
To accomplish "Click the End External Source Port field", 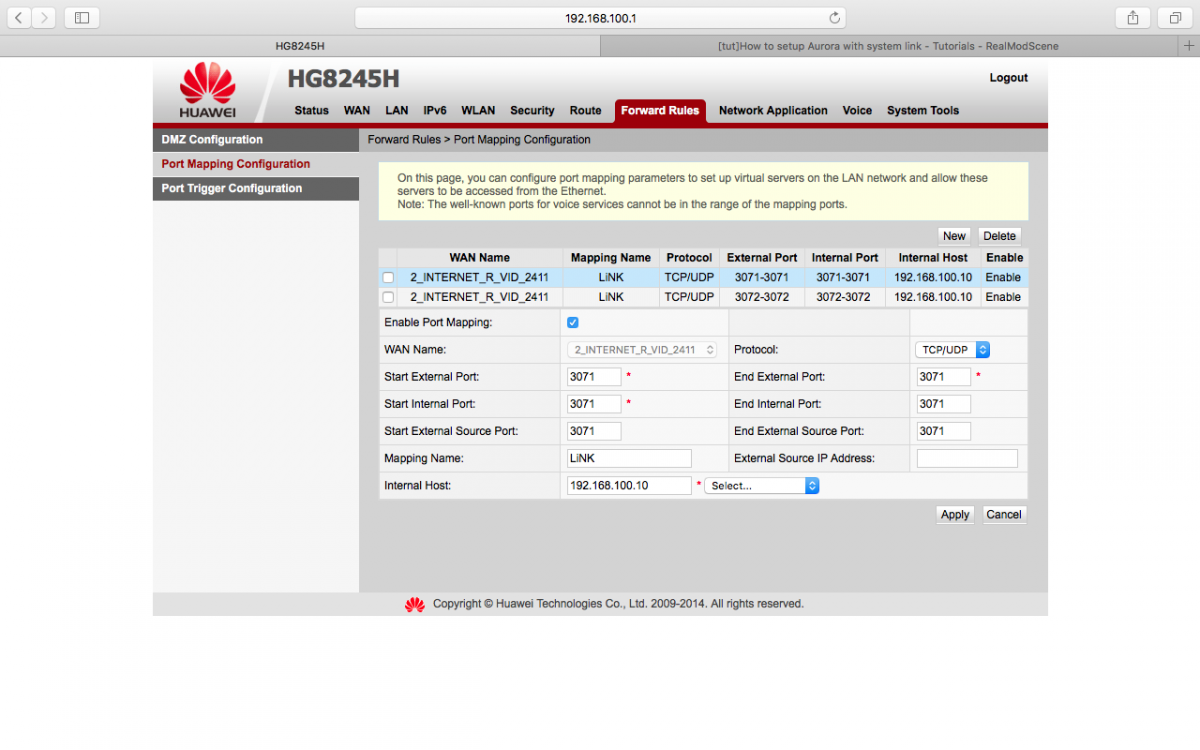I will coord(944,431).
